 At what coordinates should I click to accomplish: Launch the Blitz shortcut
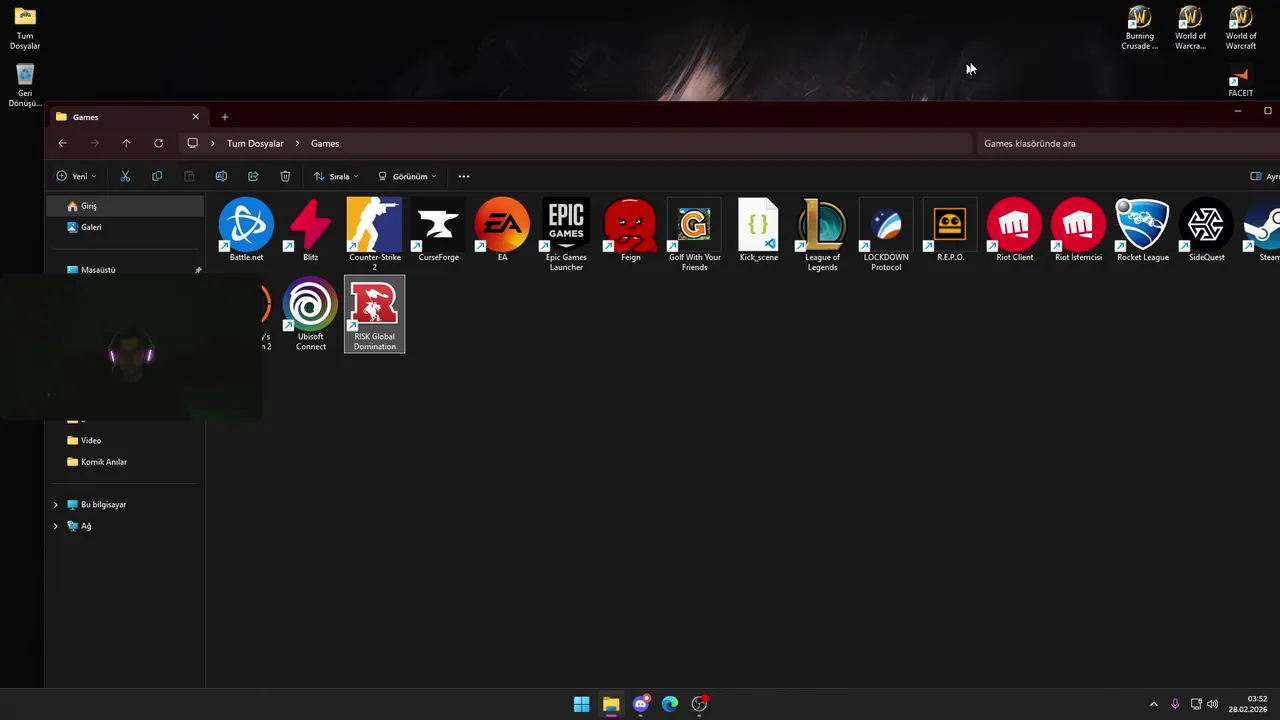[x=310, y=231]
